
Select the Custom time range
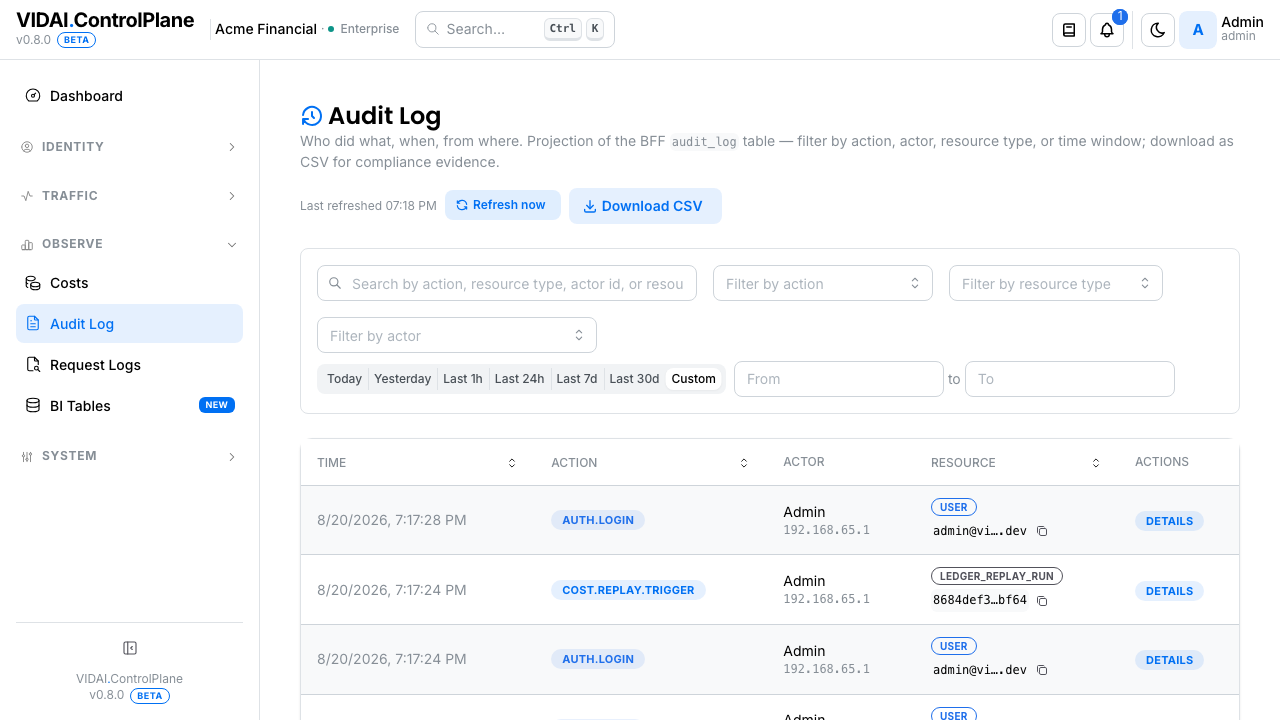click(694, 379)
